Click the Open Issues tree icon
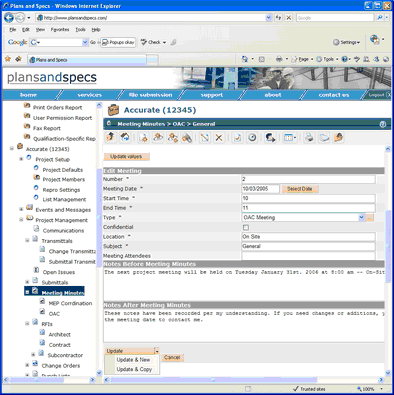The image size is (394, 395). click(x=36, y=270)
